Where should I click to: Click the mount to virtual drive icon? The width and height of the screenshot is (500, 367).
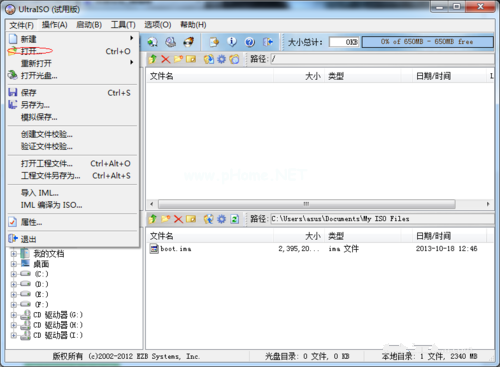[x=171, y=42]
